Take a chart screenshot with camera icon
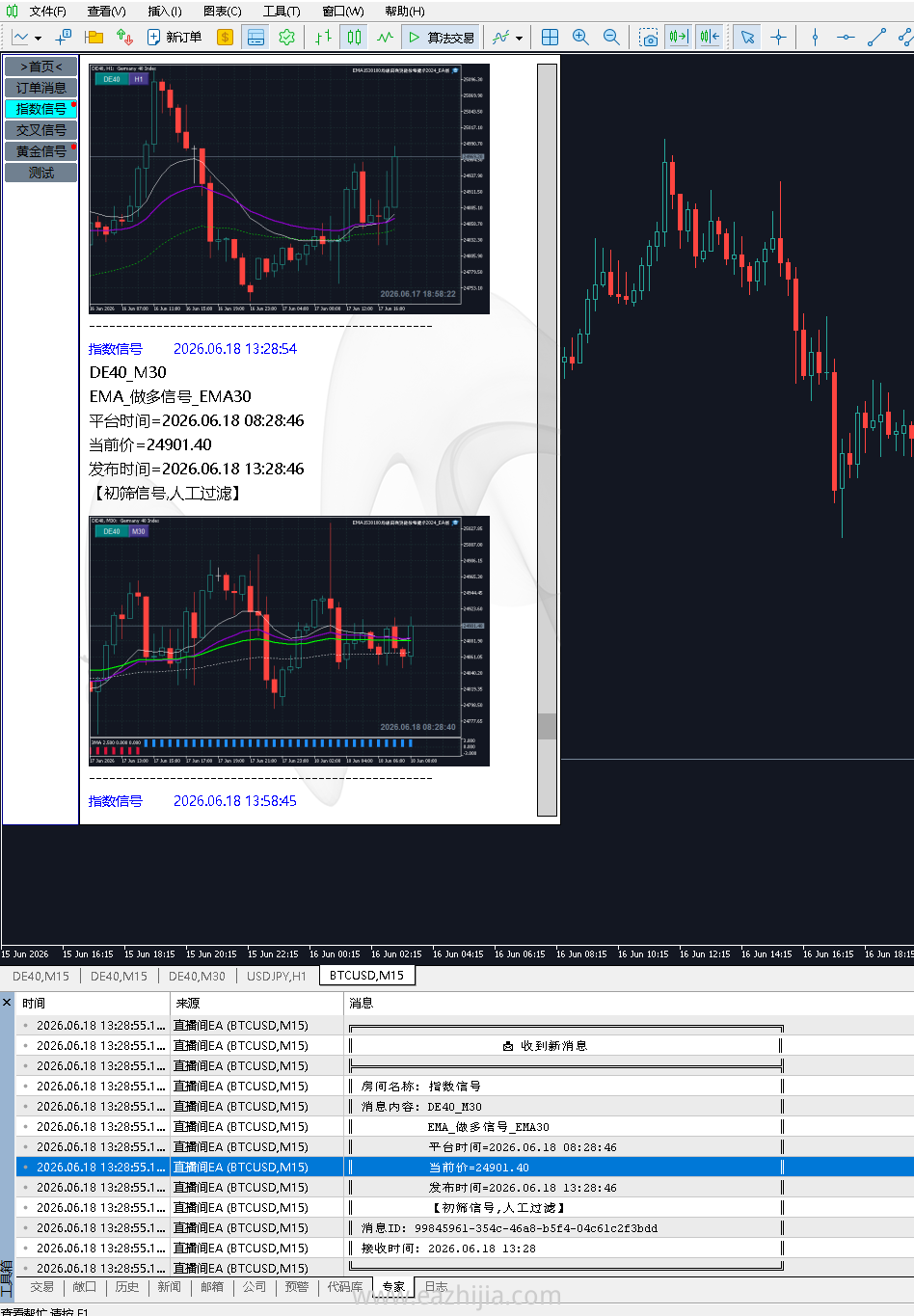The image size is (914, 1316). [x=649, y=37]
